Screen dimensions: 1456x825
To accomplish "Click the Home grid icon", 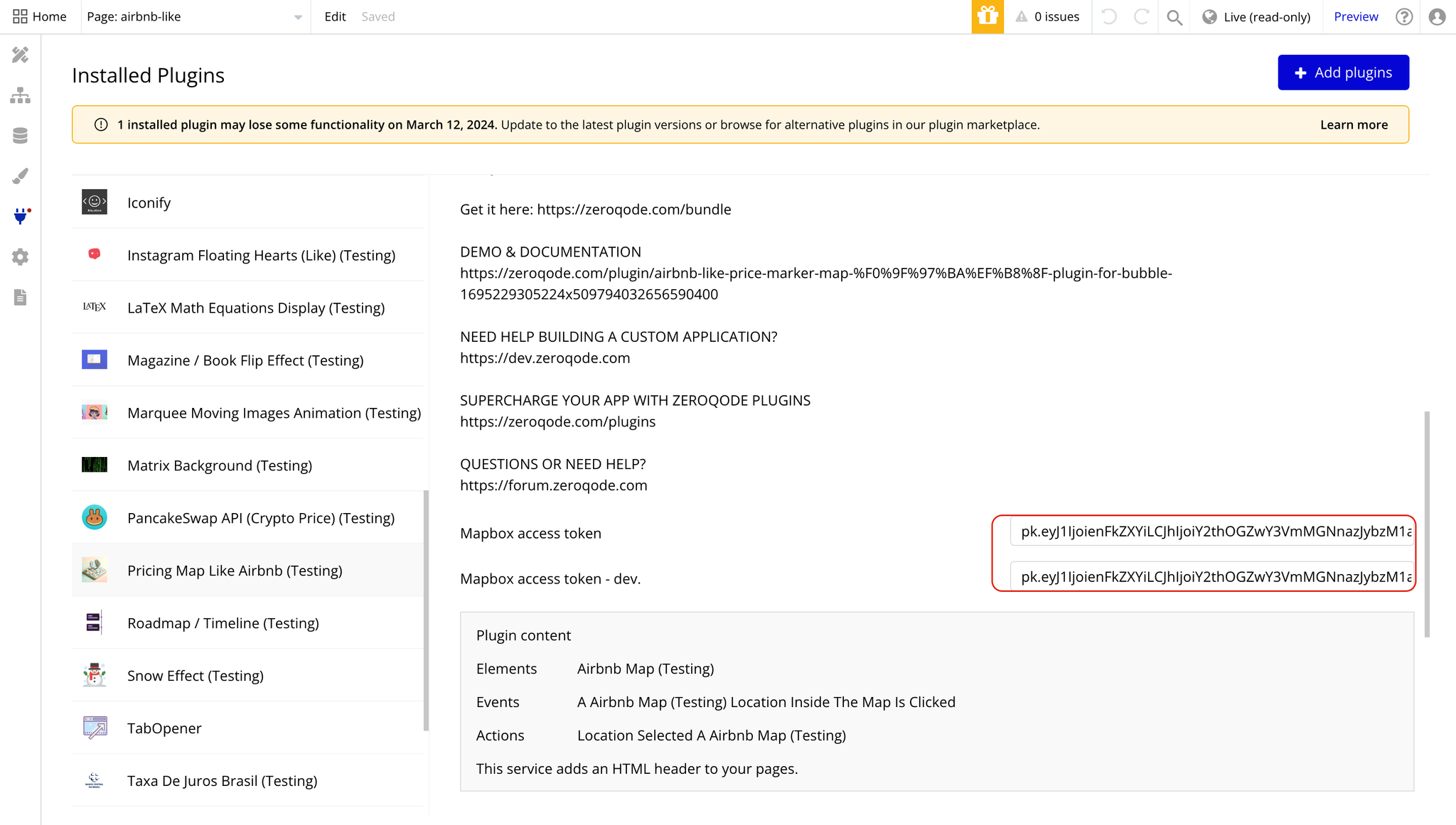I will [20, 16].
